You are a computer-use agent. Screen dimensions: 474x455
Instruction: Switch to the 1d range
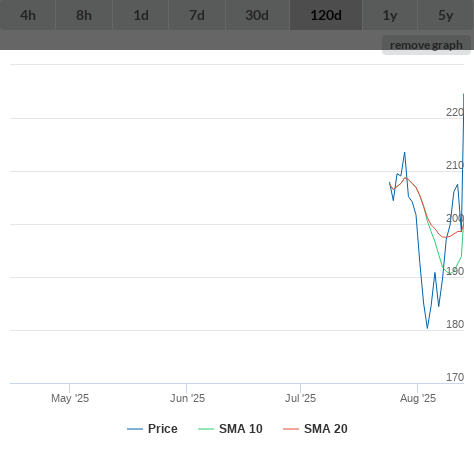tap(141, 15)
